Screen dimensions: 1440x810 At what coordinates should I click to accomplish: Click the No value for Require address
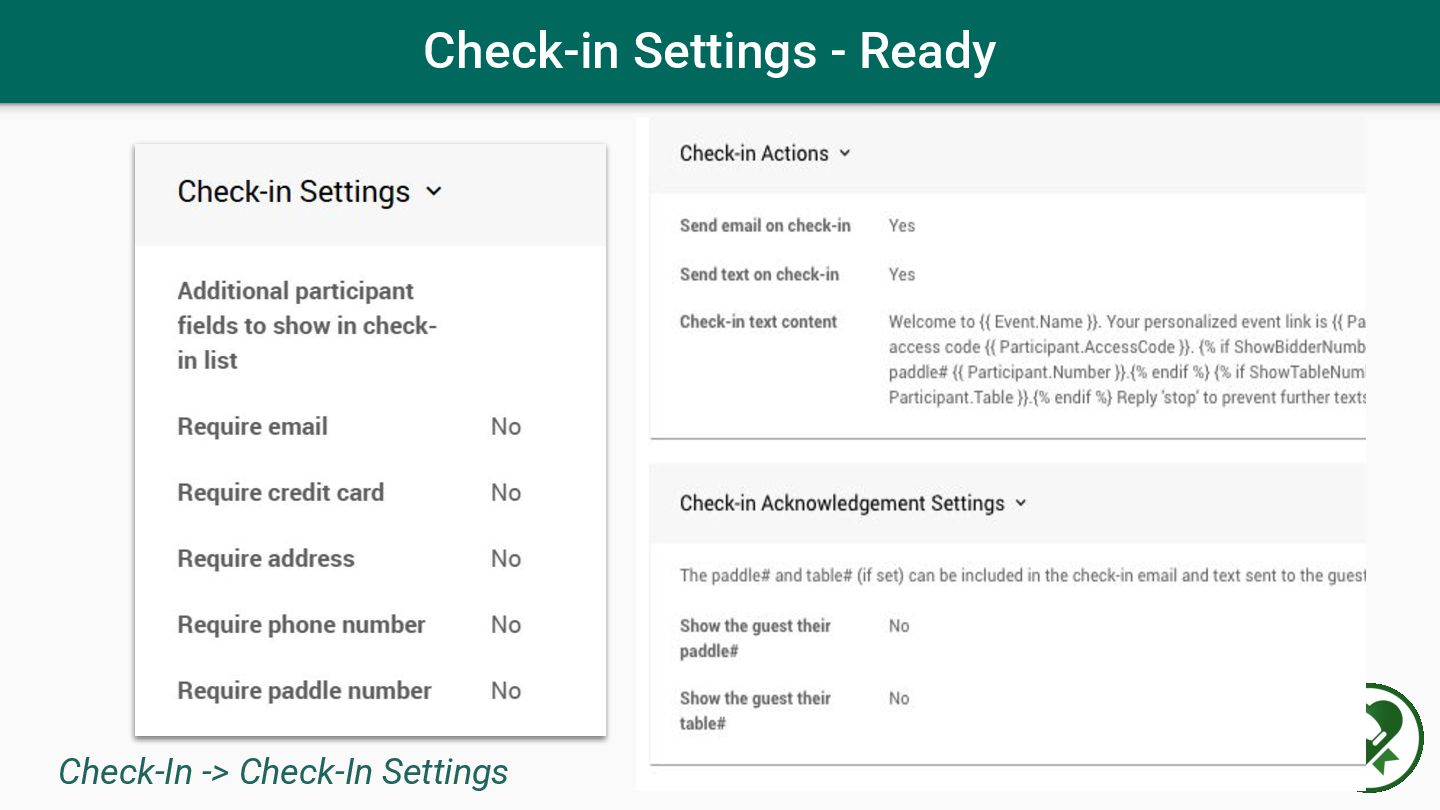tap(506, 559)
